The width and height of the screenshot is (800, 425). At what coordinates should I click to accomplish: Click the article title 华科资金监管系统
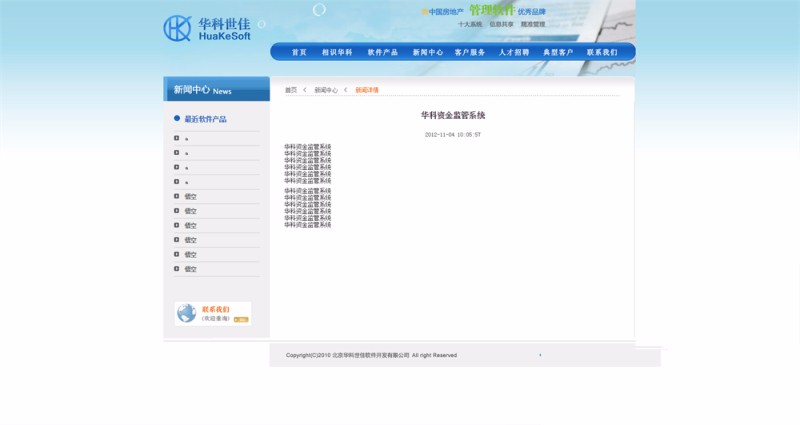(x=453, y=115)
